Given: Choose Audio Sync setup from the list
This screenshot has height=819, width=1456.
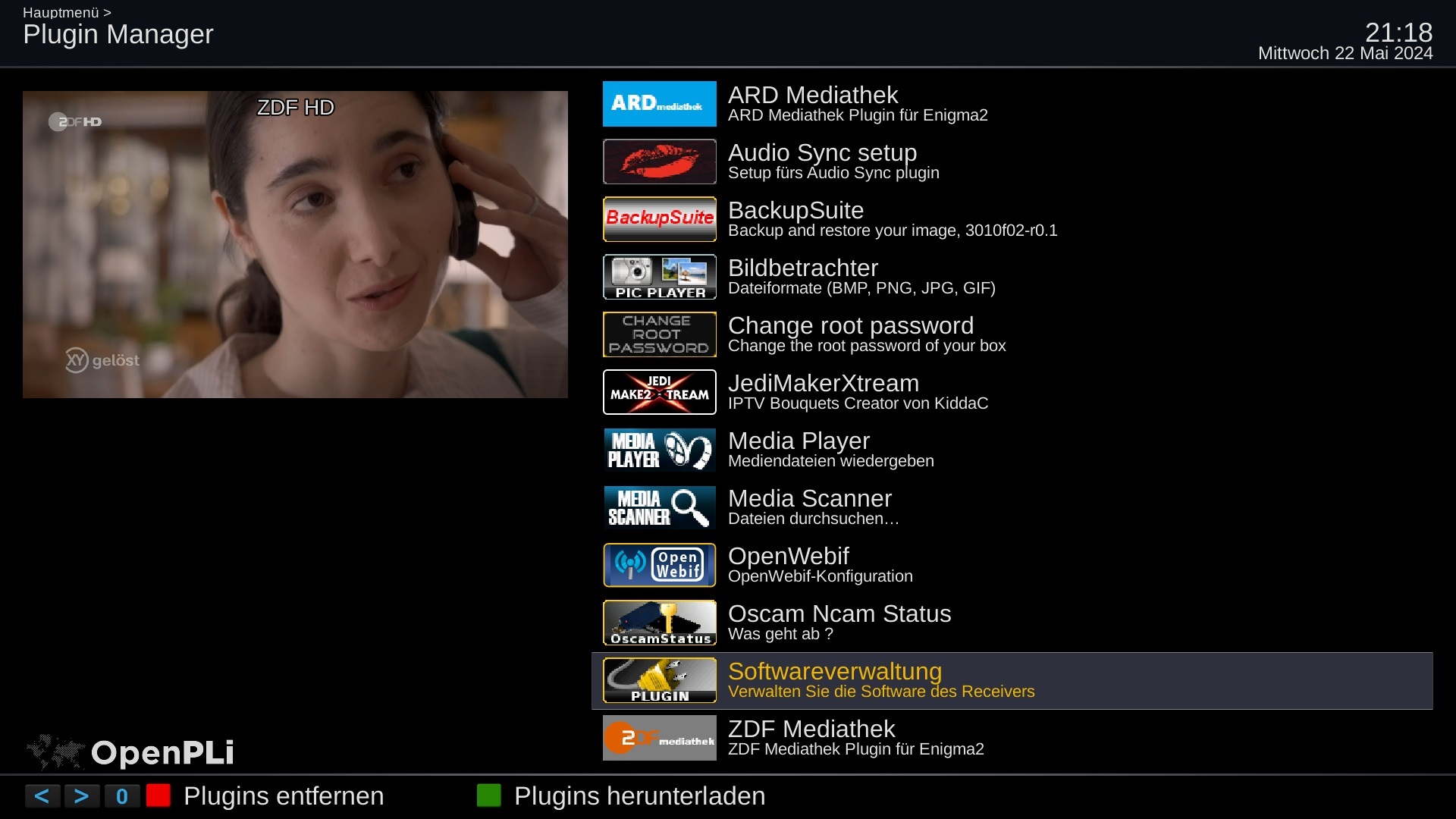Looking at the screenshot, I should click(1012, 162).
